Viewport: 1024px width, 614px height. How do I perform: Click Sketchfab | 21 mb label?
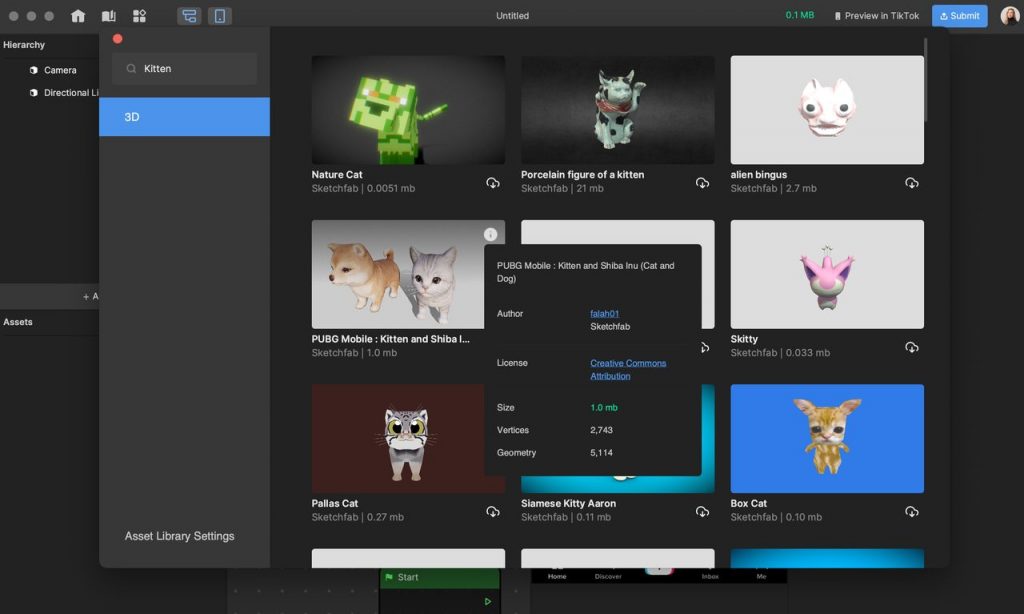tap(562, 188)
